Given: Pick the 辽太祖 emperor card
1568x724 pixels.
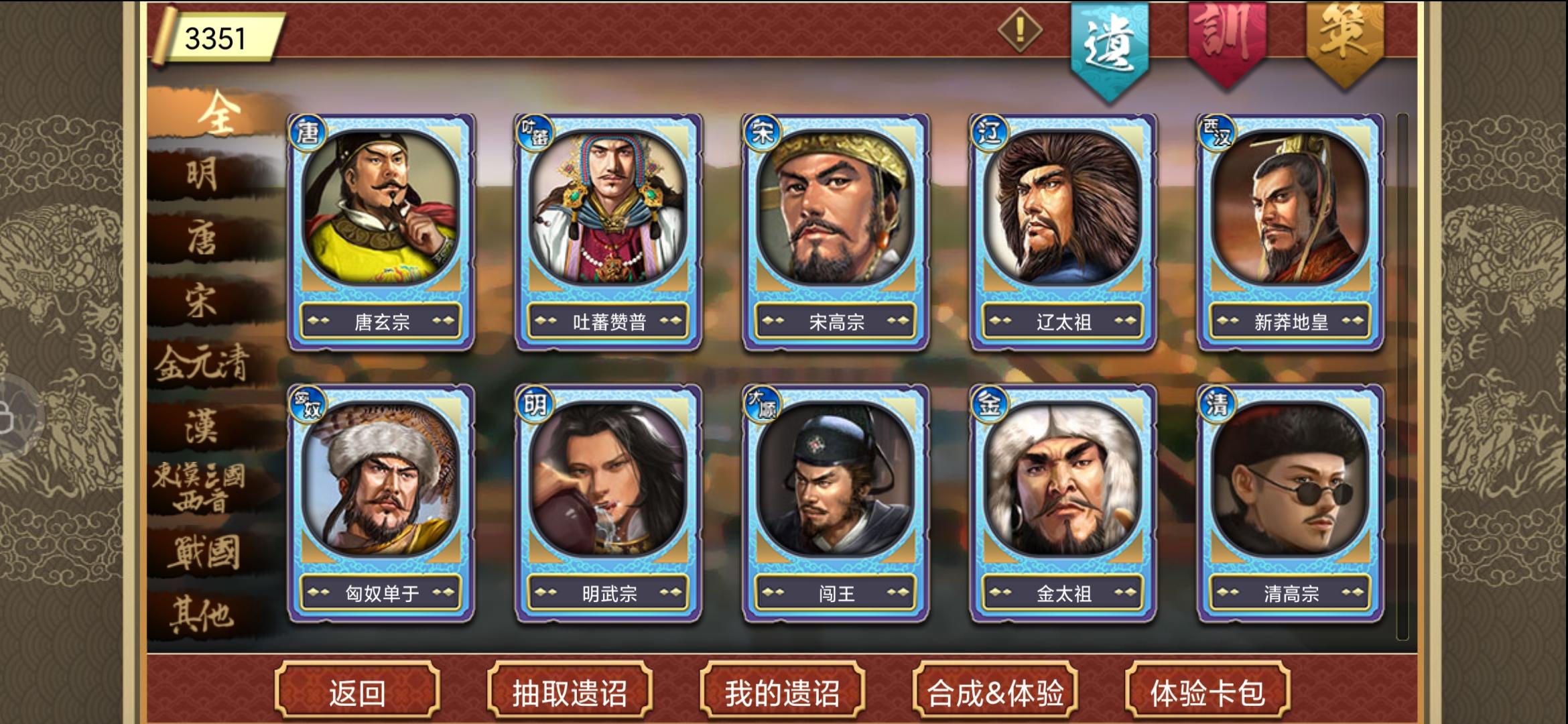Looking at the screenshot, I should [x=1063, y=232].
